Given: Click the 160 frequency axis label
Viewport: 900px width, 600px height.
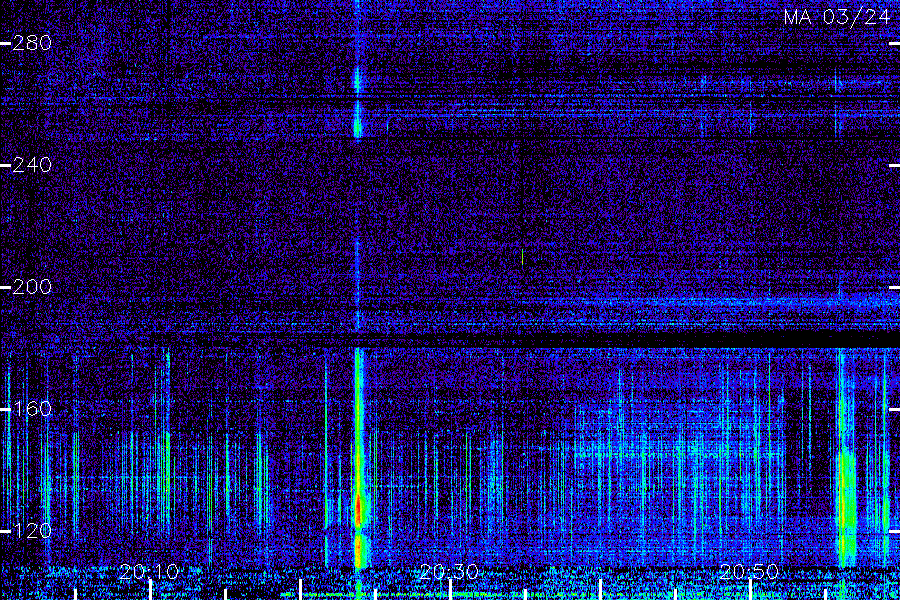Looking at the screenshot, I should click(32, 409).
